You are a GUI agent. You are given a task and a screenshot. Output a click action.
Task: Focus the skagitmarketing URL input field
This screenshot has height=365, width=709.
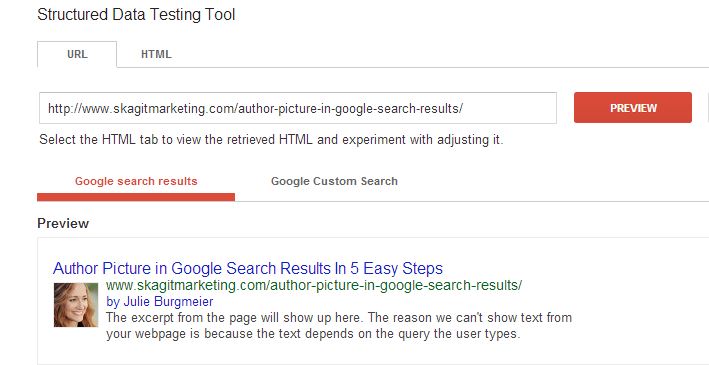[298, 108]
